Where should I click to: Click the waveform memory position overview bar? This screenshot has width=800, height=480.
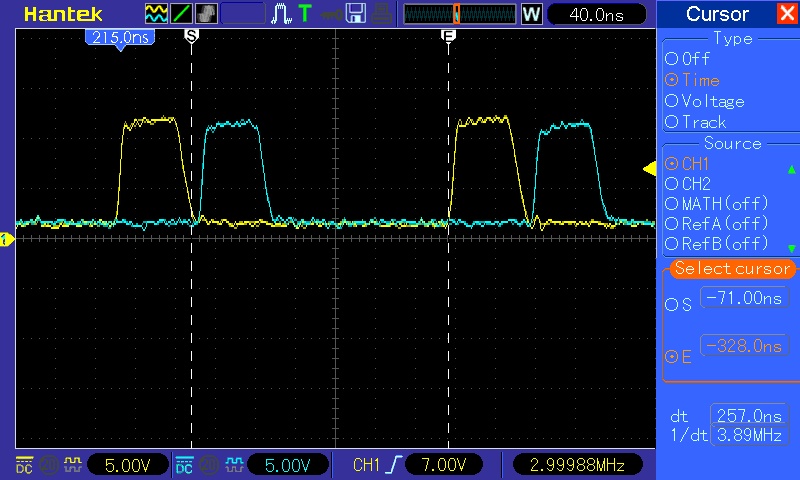pos(460,14)
